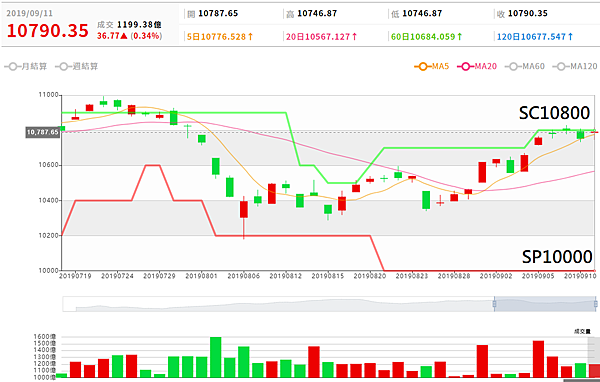Click the 20190902 date axis label
The height and width of the screenshot is (382, 600).
point(496,276)
